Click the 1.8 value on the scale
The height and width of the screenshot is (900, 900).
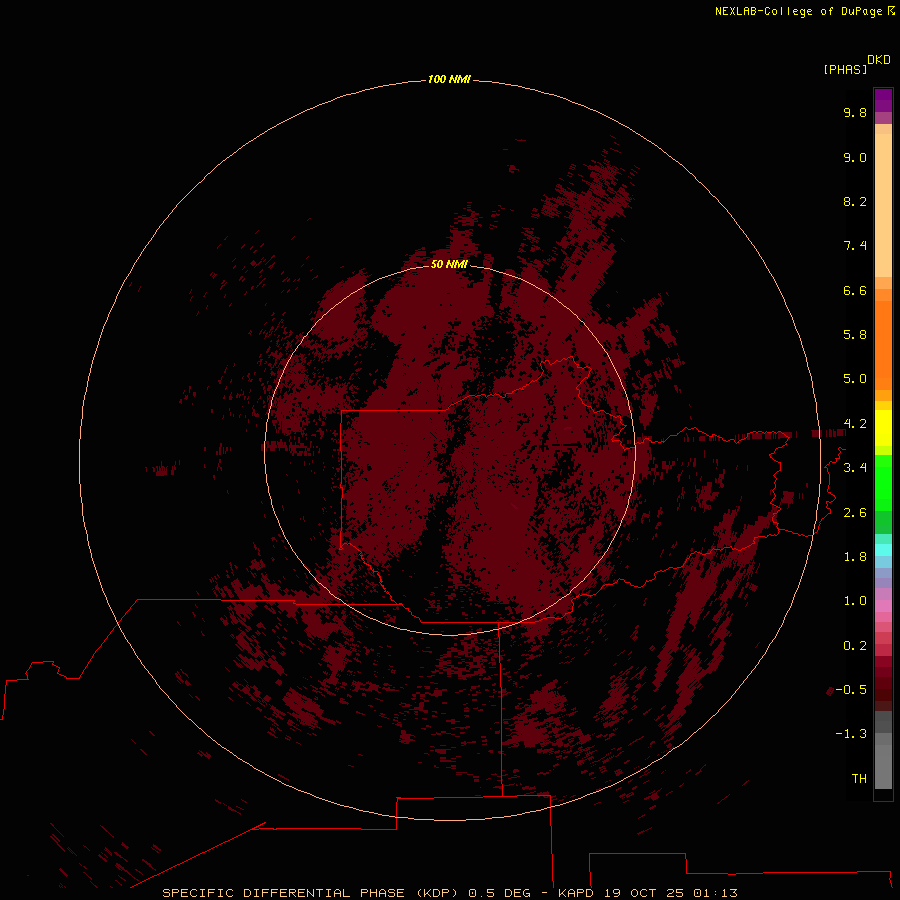pos(855,557)
